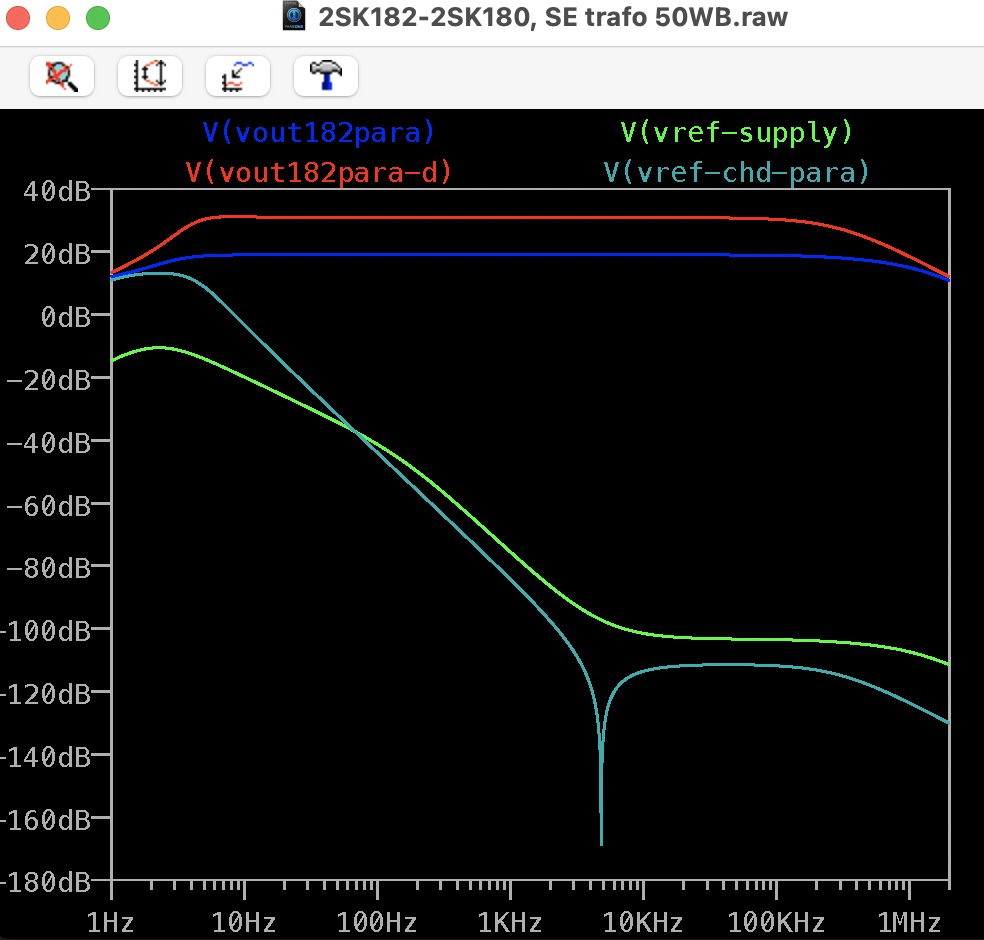Minimize the window with yellow button

coord(58,18)
